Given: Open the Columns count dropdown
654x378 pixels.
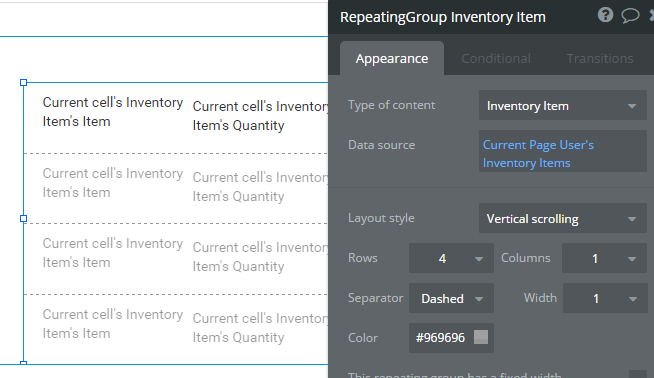Looking at the screenshot, I should click(x=604, y=258).
